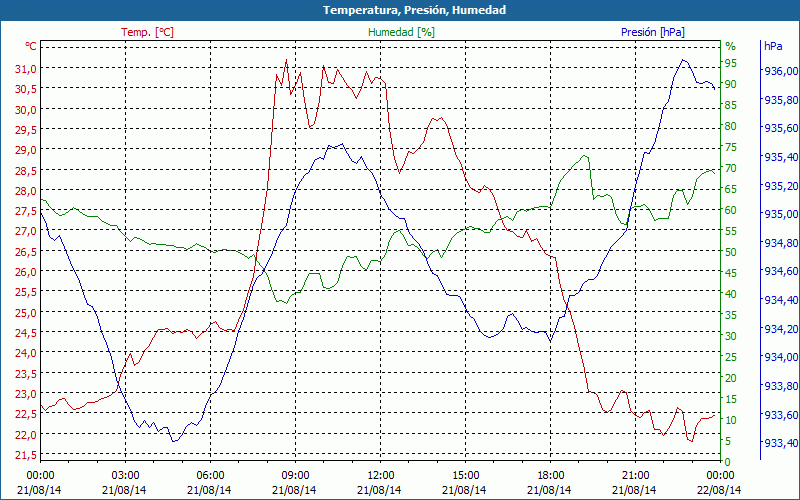Click green humidity axis value "40"

click(731, 294)
